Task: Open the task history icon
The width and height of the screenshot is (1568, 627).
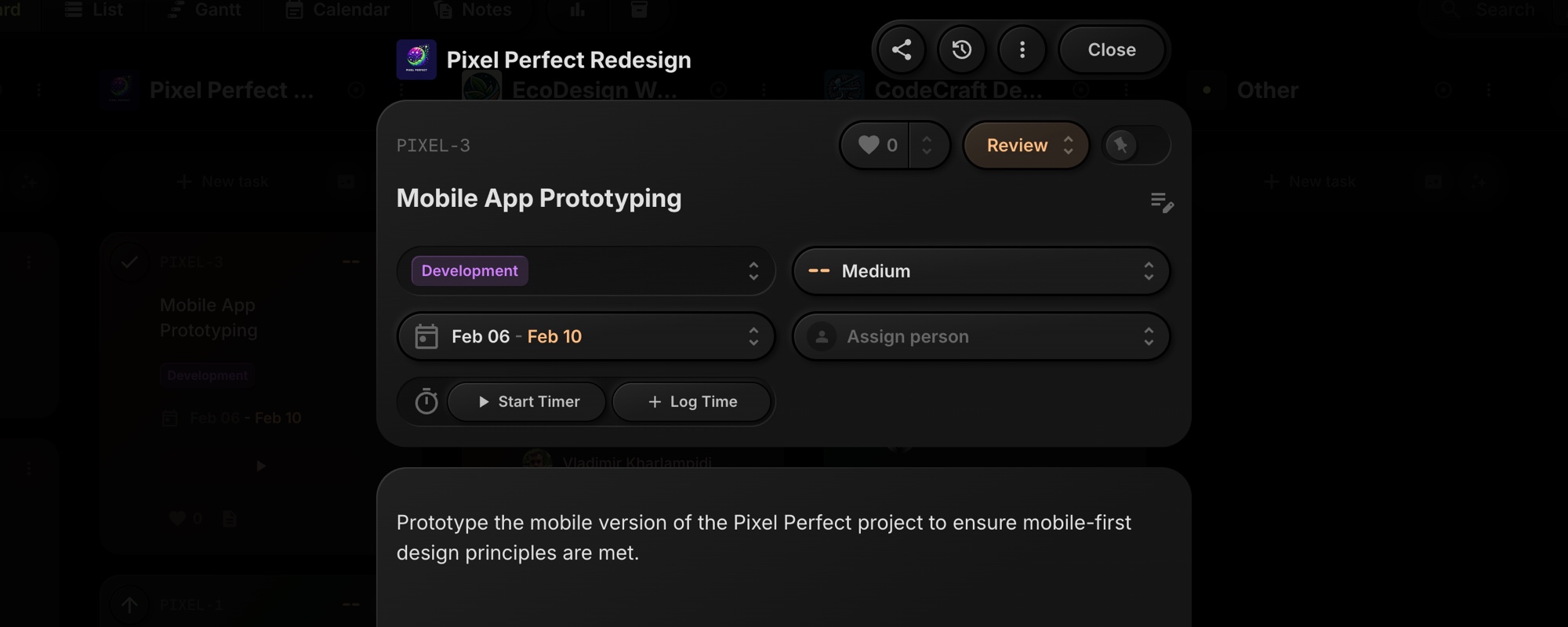Action: pyautogui.click(x=962, y=50)
